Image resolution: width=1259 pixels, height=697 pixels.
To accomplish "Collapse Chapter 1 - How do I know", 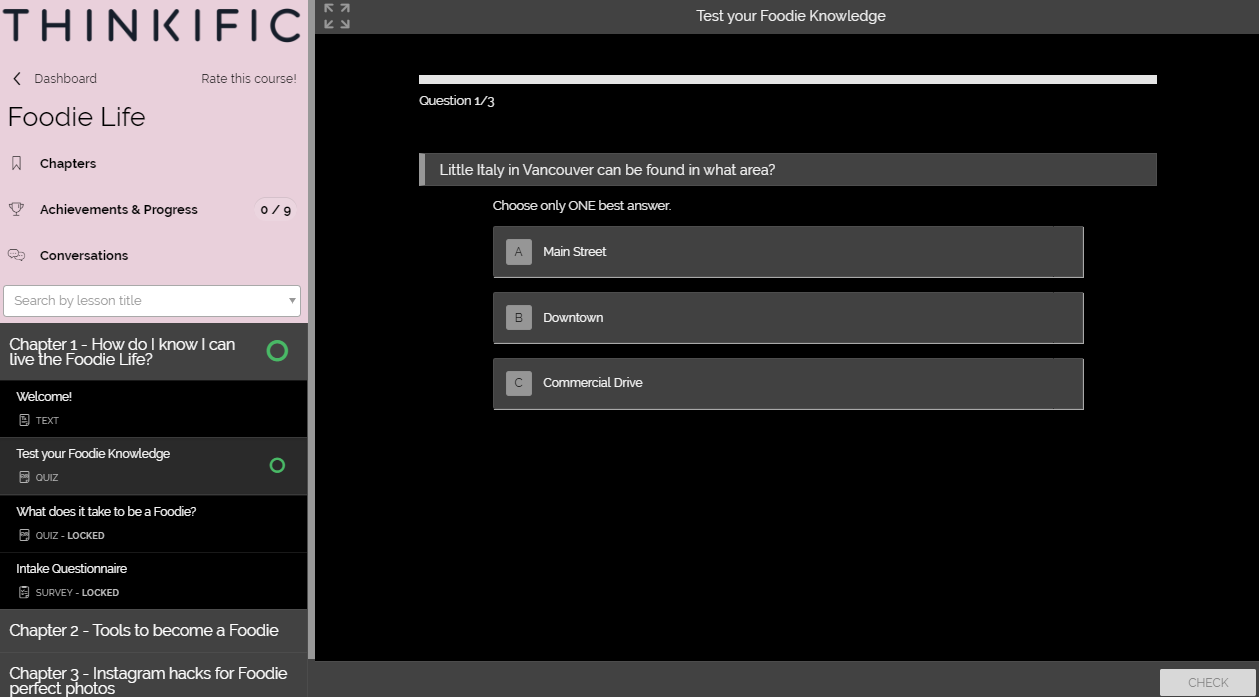I will pyautogui.click(x=154, y=351).
